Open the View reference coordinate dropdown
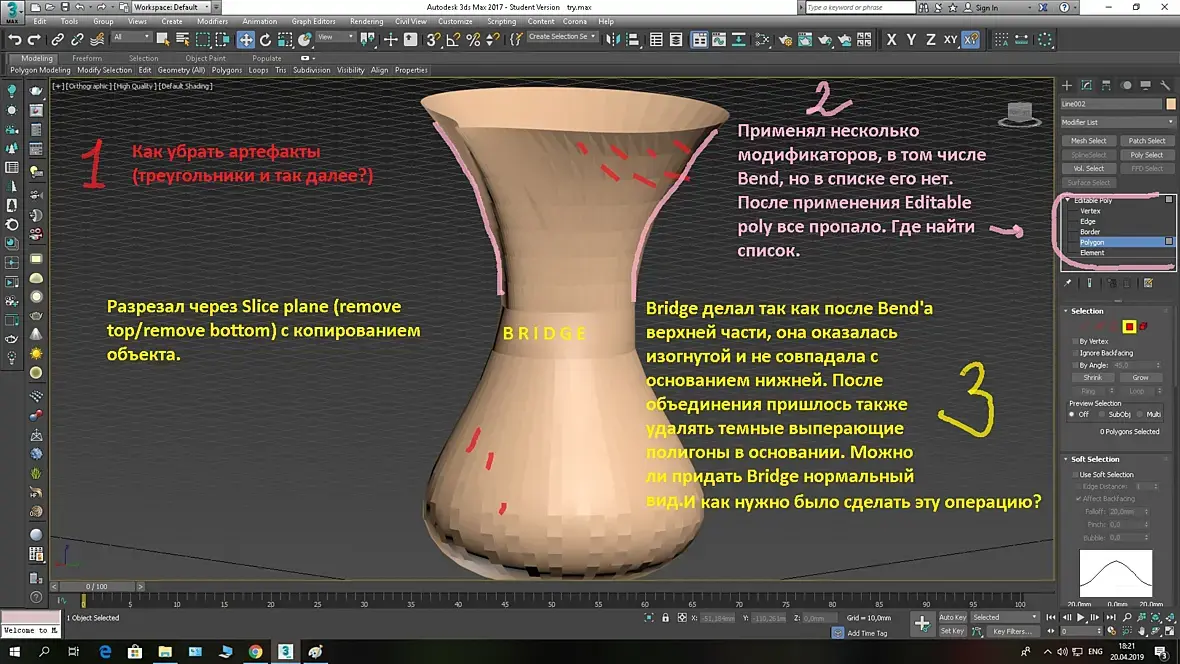Viewport: 1180px width, 664px height. 335,37
